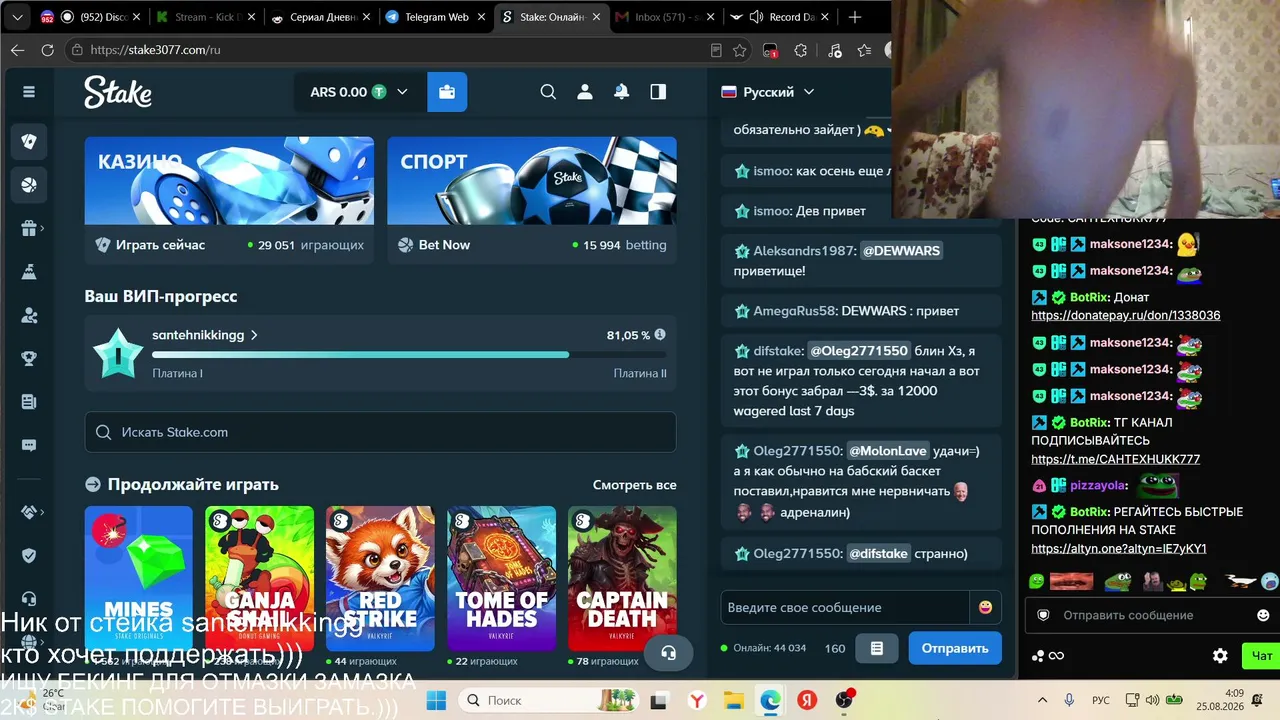The height and width of the screenshot is (720, 1280).
Task: Open the Red Strike game tile
Action: (380, 578)
